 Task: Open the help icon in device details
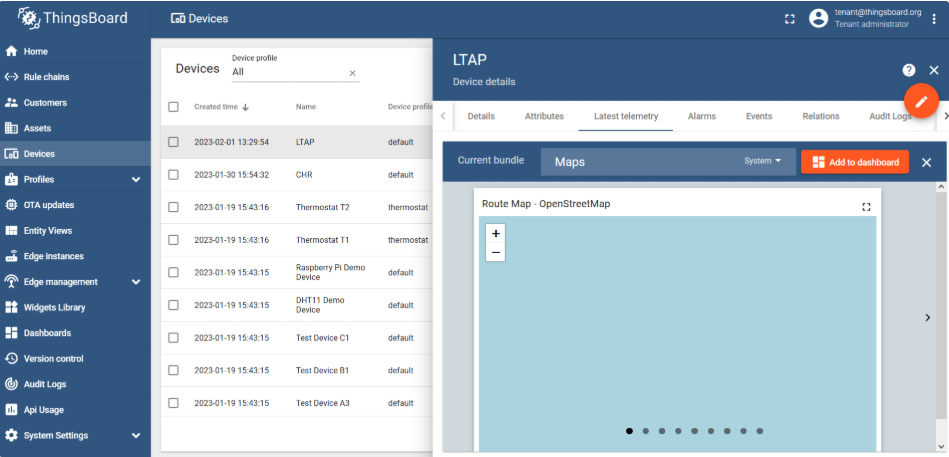tap(908, 70)
